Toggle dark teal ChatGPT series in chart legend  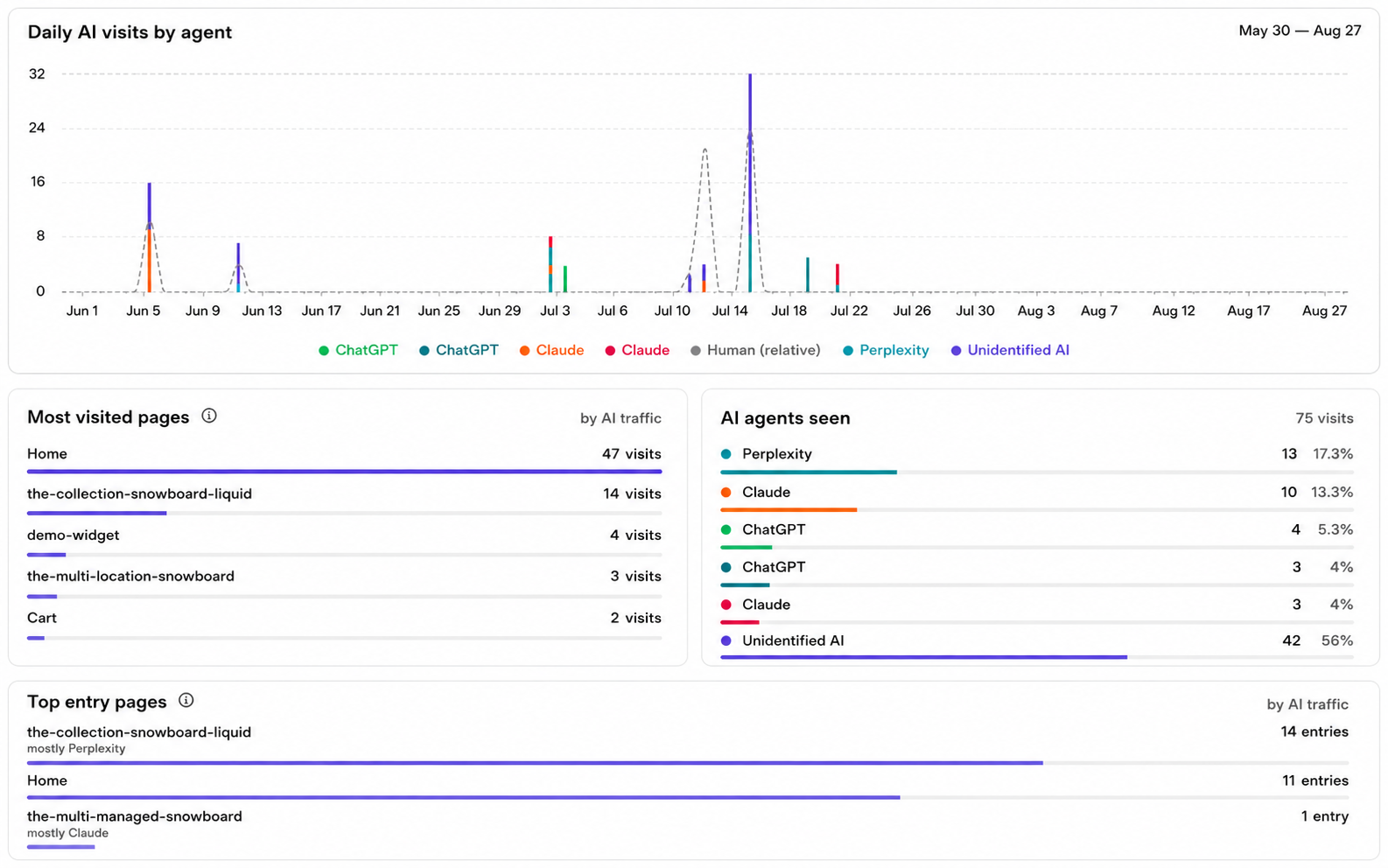click(459, 350)
